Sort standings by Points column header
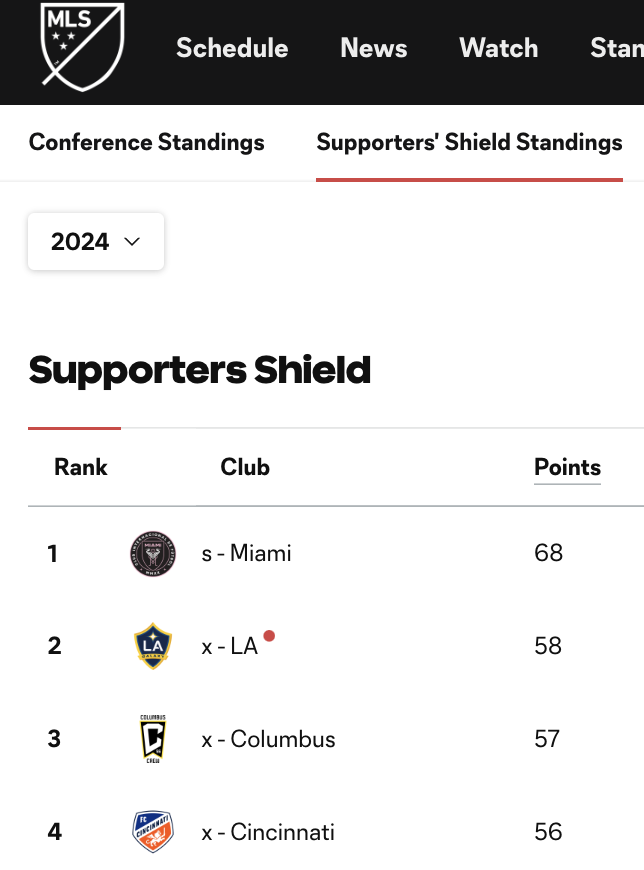The image size is (644, 870). (x=567, y=467)
